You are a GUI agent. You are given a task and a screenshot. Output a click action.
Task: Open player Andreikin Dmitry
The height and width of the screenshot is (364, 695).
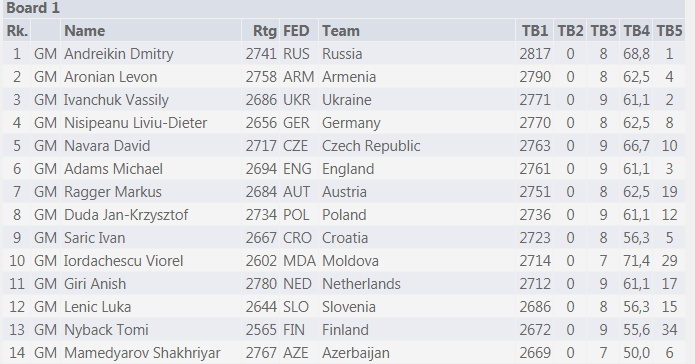[118, 54]
